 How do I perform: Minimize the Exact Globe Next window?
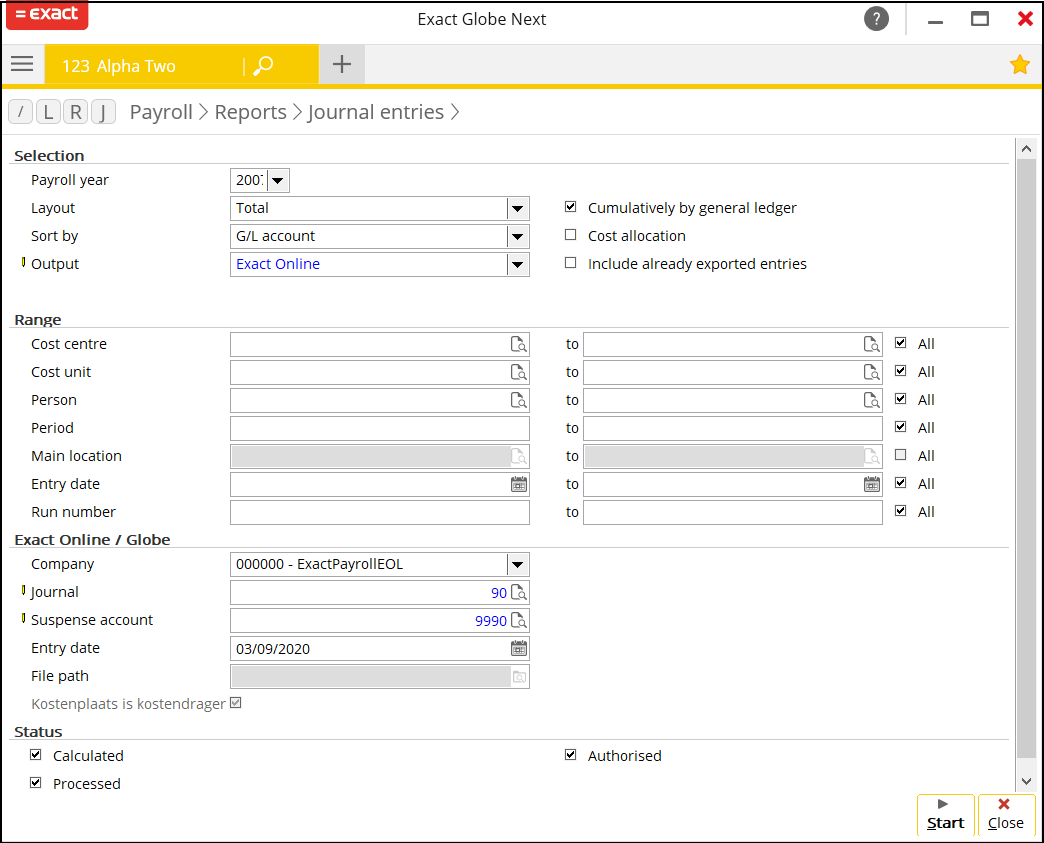pyautogui.click(x=935, y=21)
